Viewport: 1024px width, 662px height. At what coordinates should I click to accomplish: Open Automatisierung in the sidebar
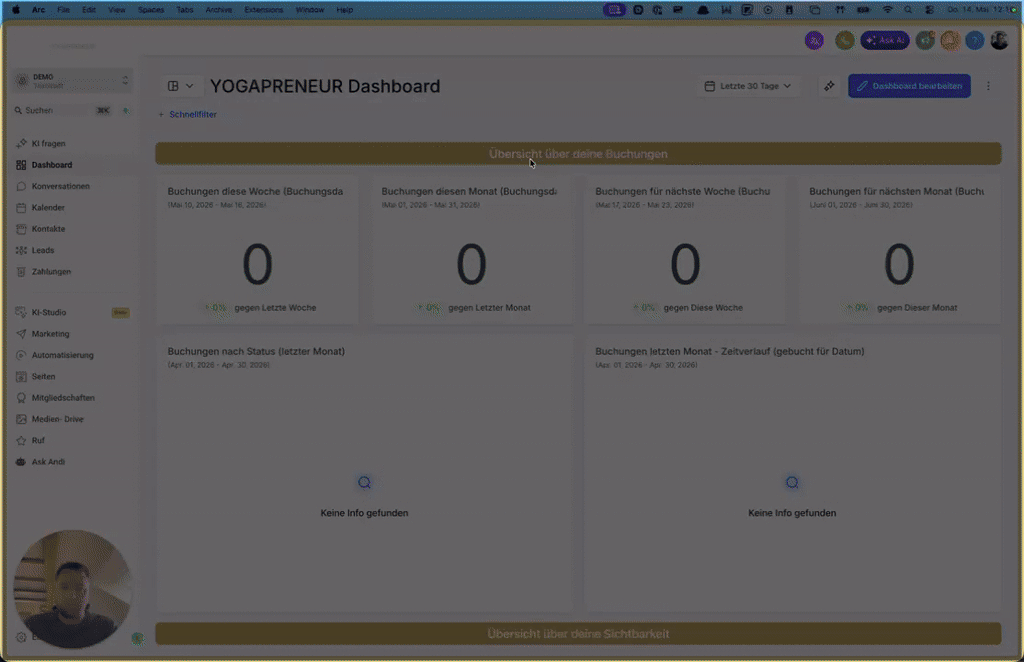tap(62, 355)
